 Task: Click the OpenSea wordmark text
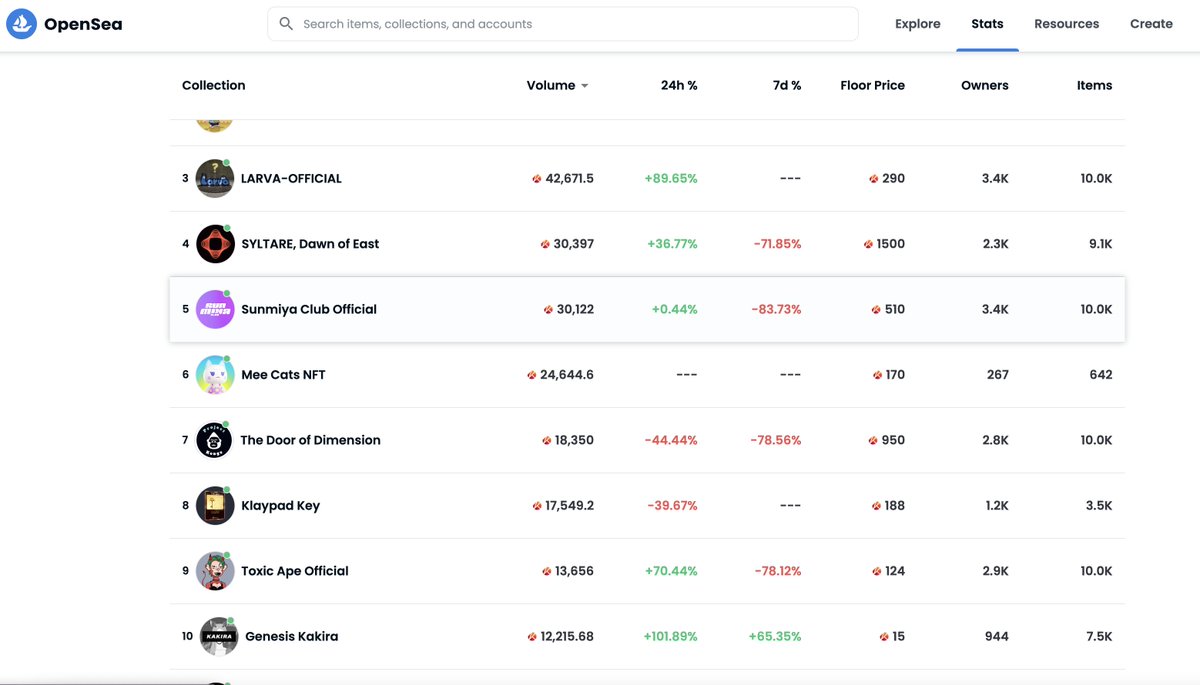click(x=83, y=24)
